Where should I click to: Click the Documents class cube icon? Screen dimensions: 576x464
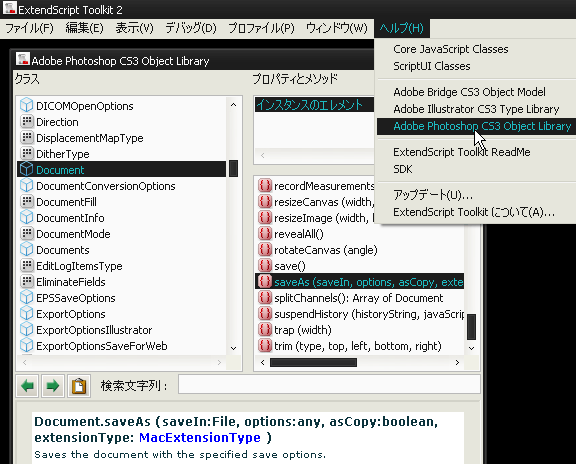point(26,249)
